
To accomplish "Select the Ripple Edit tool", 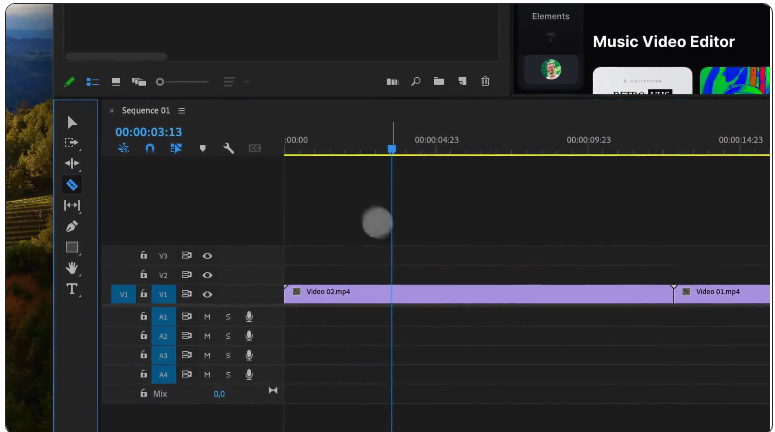I will [x=72, y=164].
